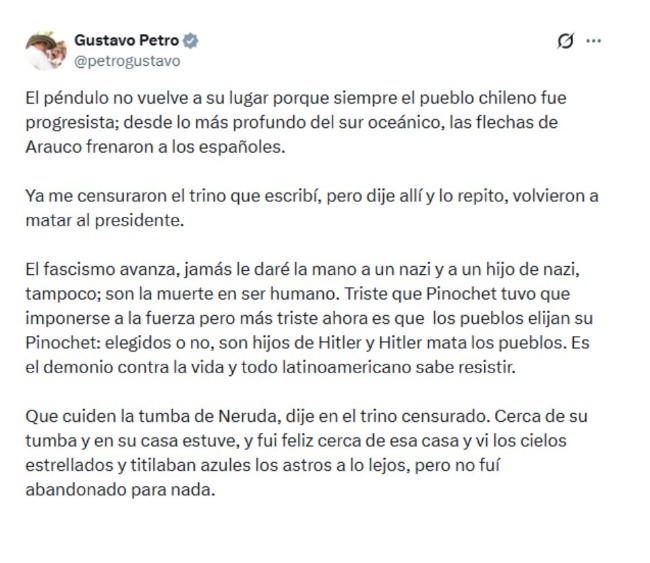Screen dimensions: 650x563
Task: Click the verified badge beside Gustavo Petro
Action: (191, 41)
